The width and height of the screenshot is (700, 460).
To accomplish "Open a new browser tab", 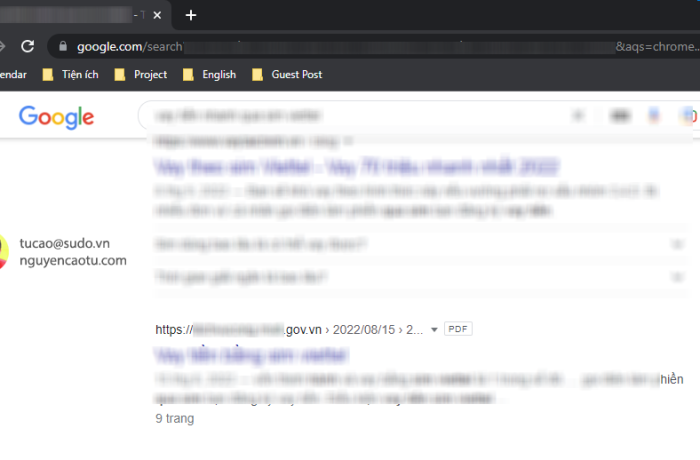I will (191, 15).
